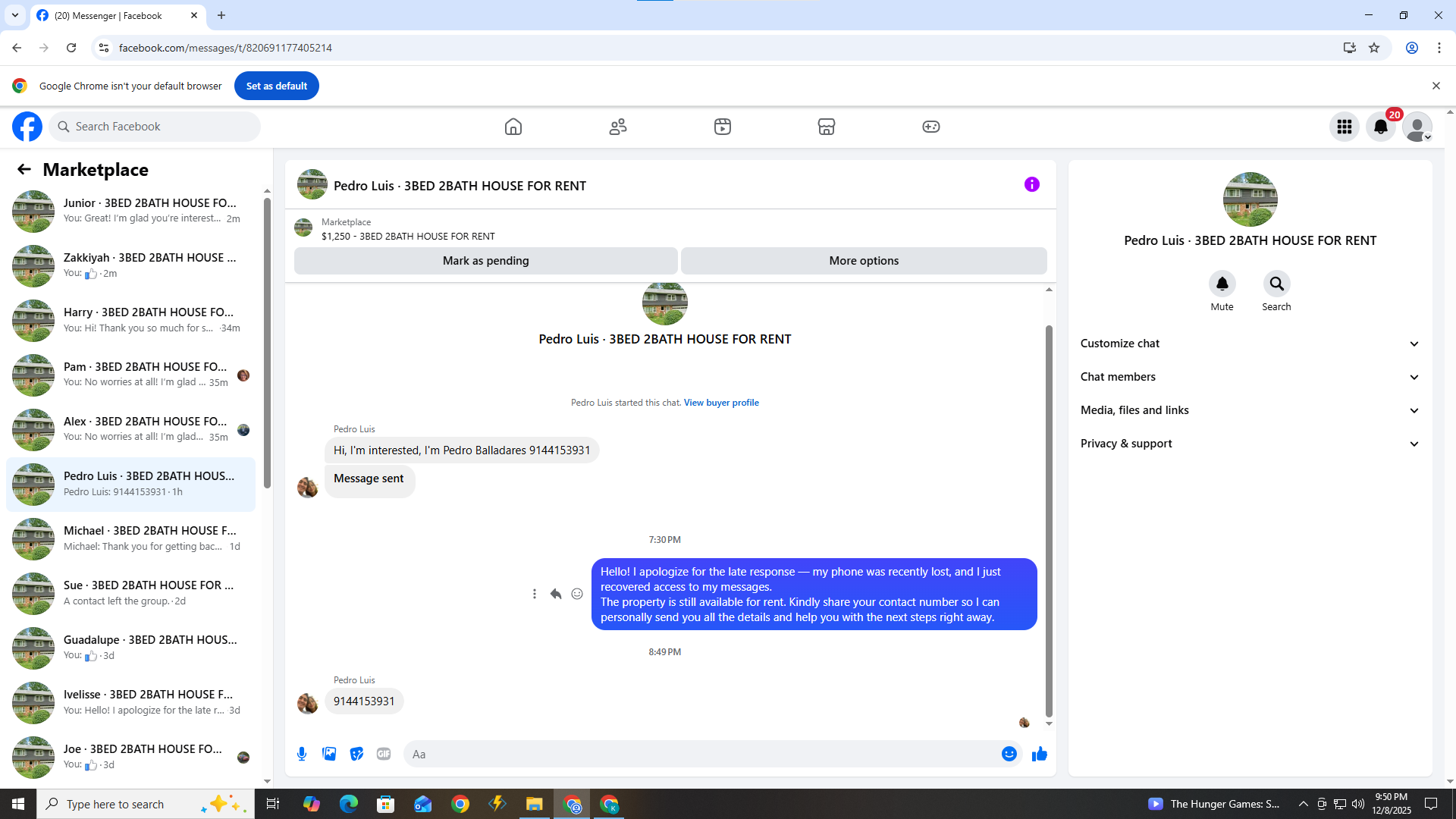1456x819 pixels.
Task: Open the $1,250 Marketplace listing link
Action: [x=408, y=236]
